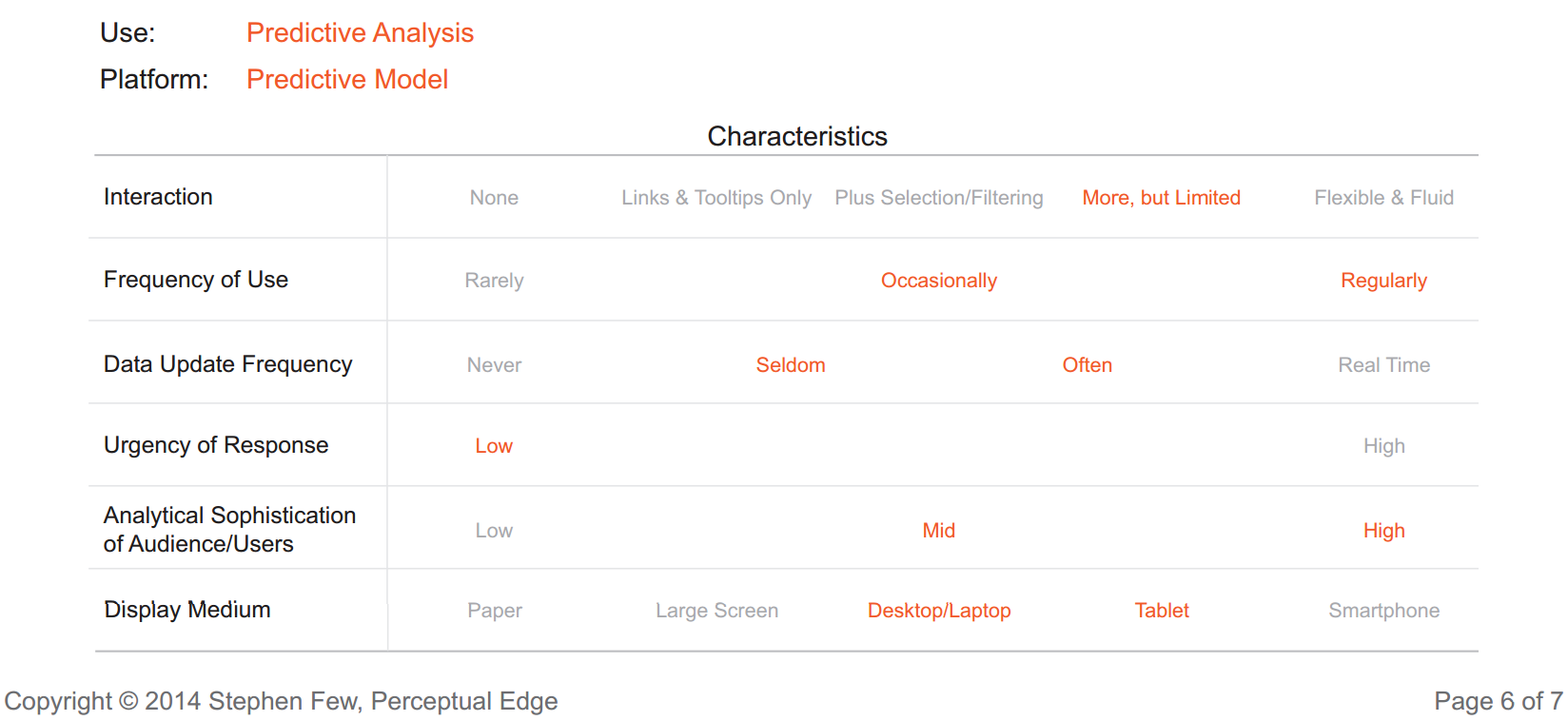
Task: Select "High" analytical sophistication level
Action: pyautogui.click(x=1383, y=531)
